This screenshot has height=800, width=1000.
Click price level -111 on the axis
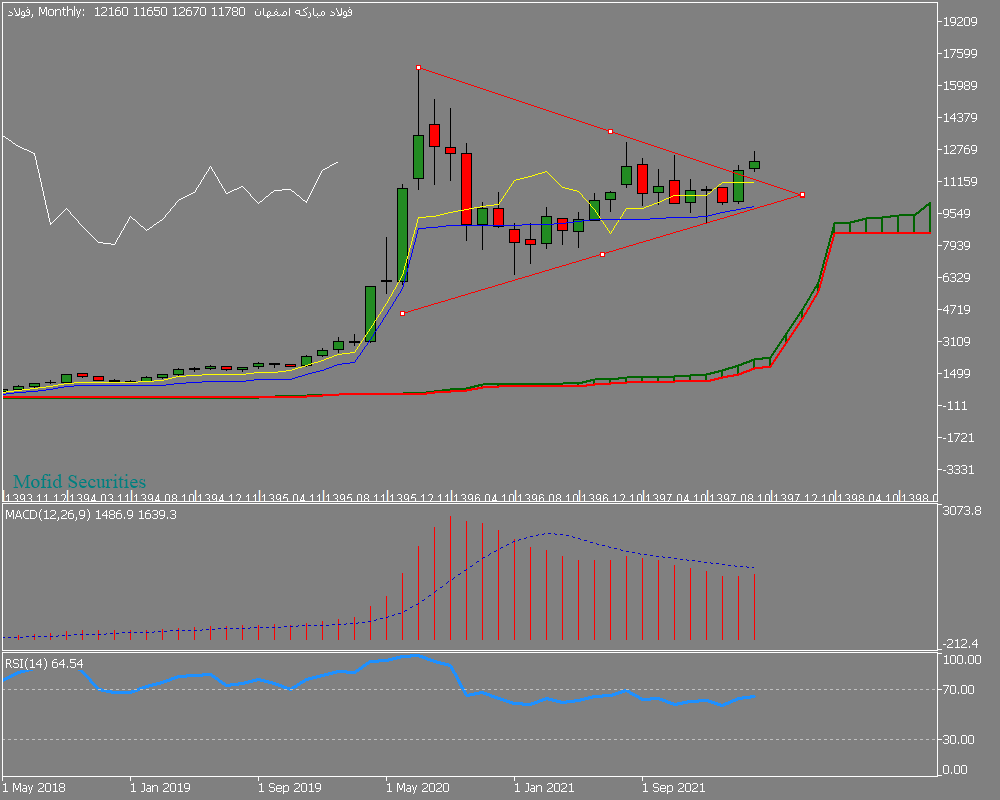click(x=957, y=406)
